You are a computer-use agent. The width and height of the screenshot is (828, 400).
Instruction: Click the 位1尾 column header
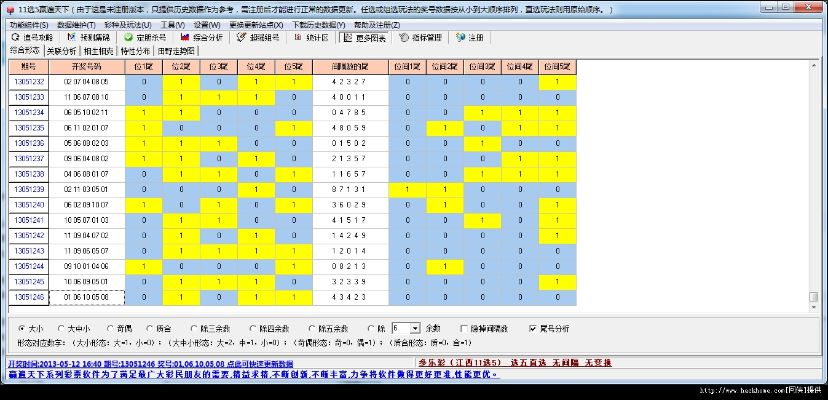144,67
